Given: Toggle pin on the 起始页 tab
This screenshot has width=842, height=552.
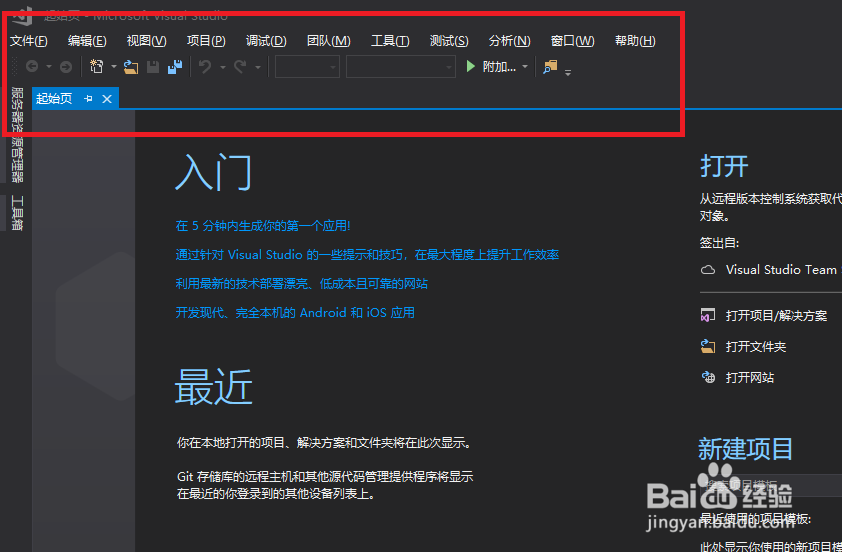Looking at the screenshot, I should [89, 99].
